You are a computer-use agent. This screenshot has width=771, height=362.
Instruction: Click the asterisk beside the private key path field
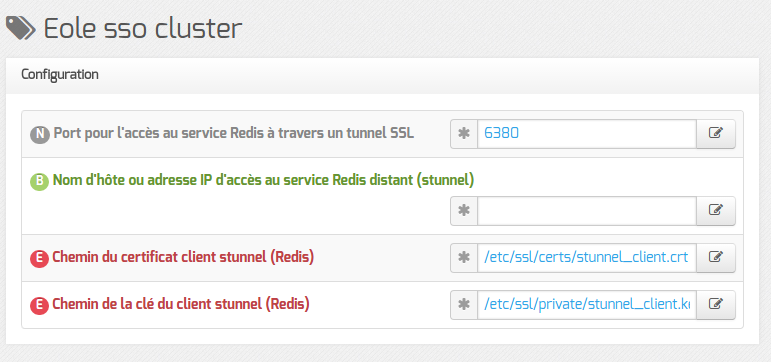[464, 304]
